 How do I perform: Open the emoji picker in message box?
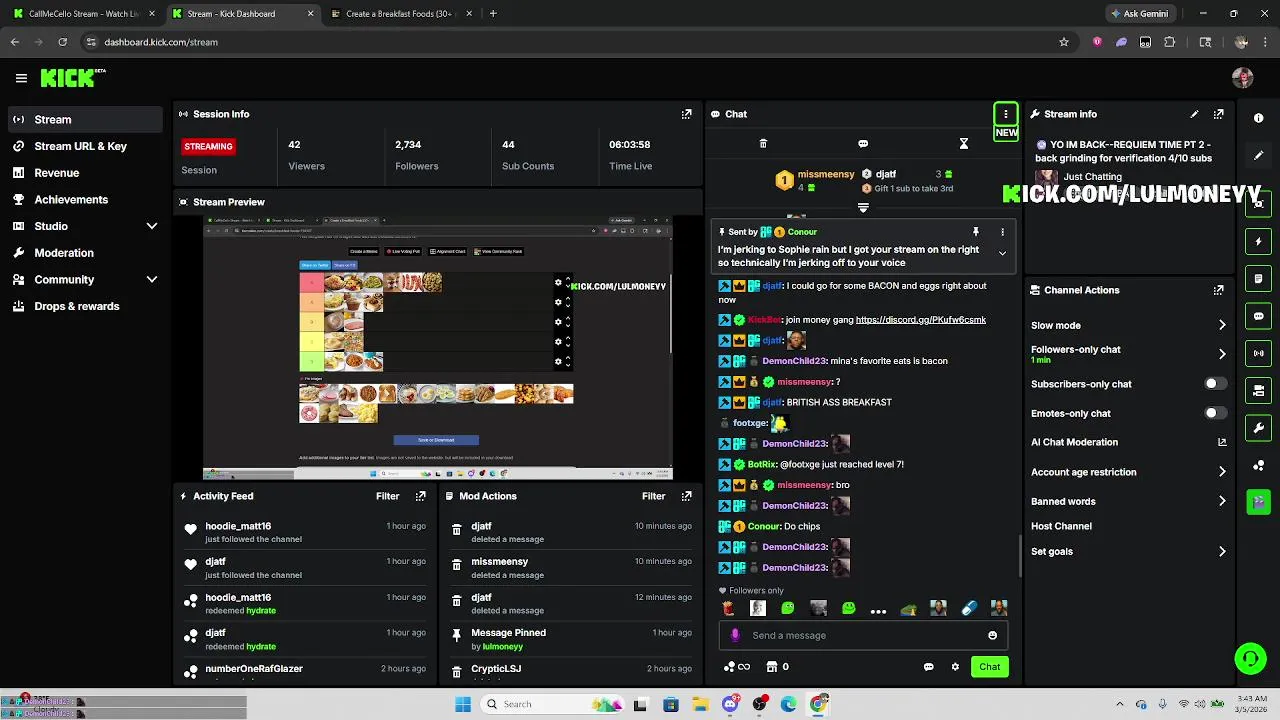coord(992,635)
